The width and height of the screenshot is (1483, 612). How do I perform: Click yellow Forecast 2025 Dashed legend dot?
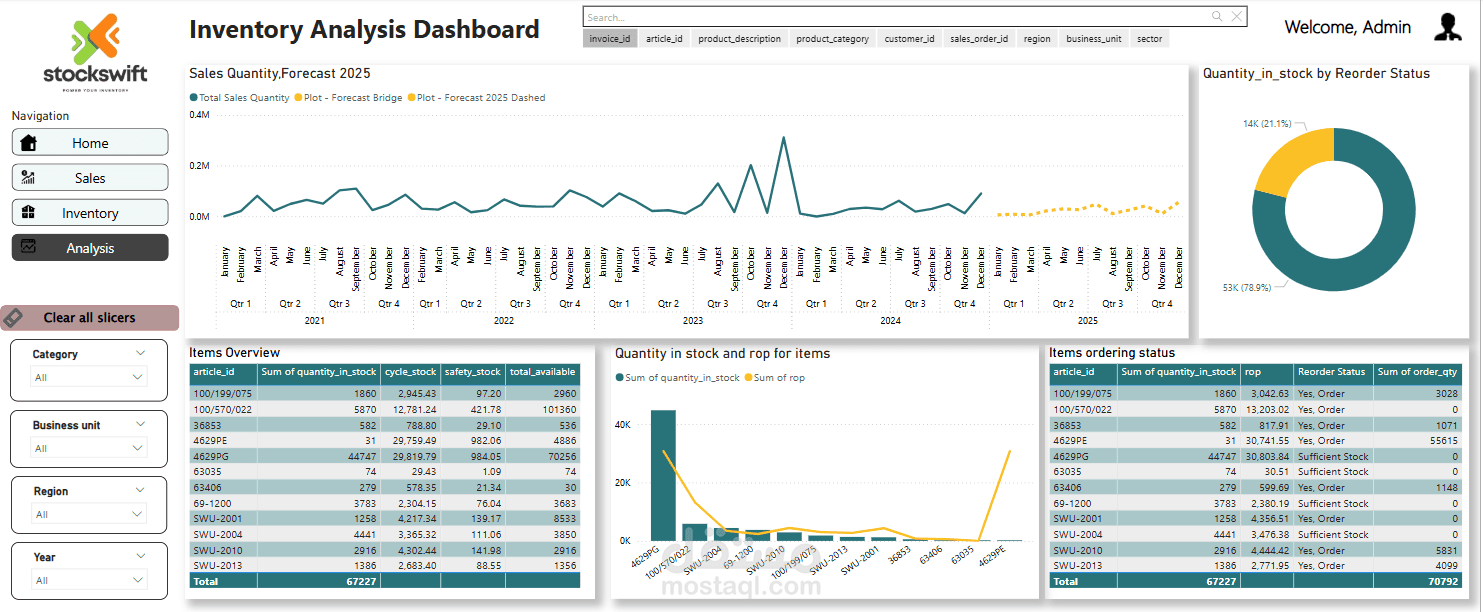(x=411, y=98)
